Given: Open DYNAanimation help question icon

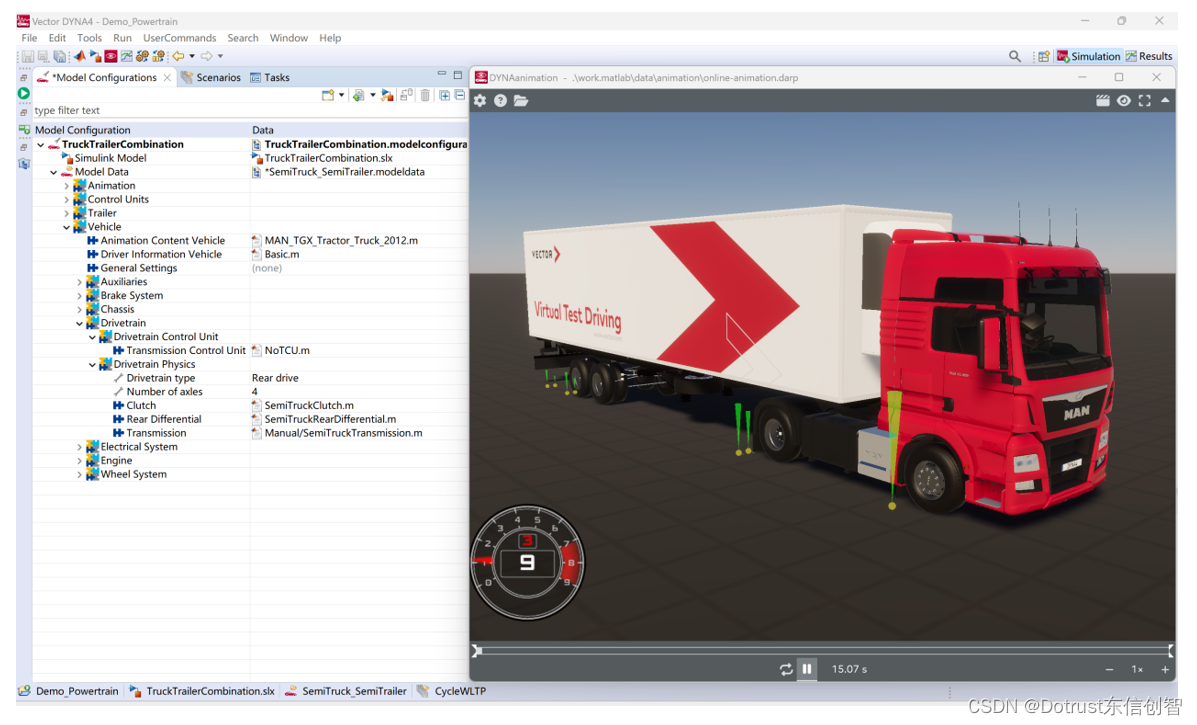Looking at the screenshot, I should 500,100.
